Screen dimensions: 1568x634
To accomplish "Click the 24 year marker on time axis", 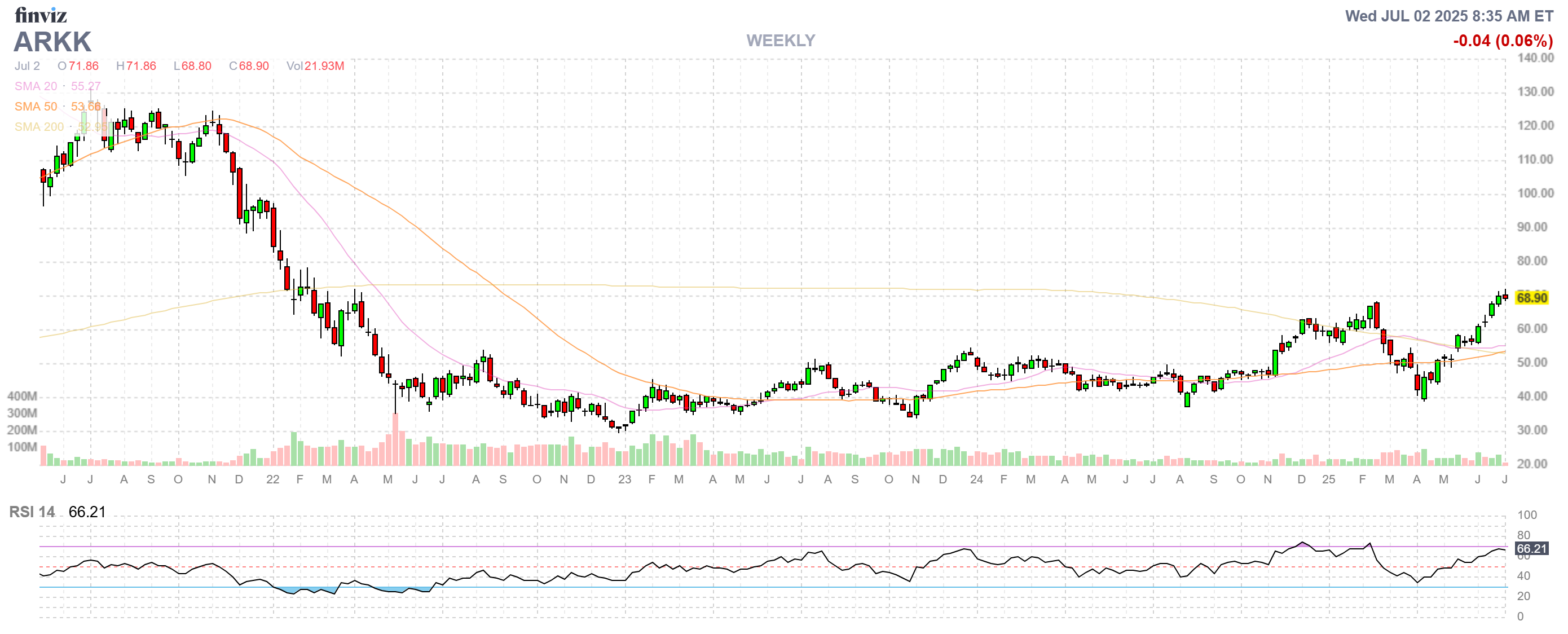I will coord(976,479).
